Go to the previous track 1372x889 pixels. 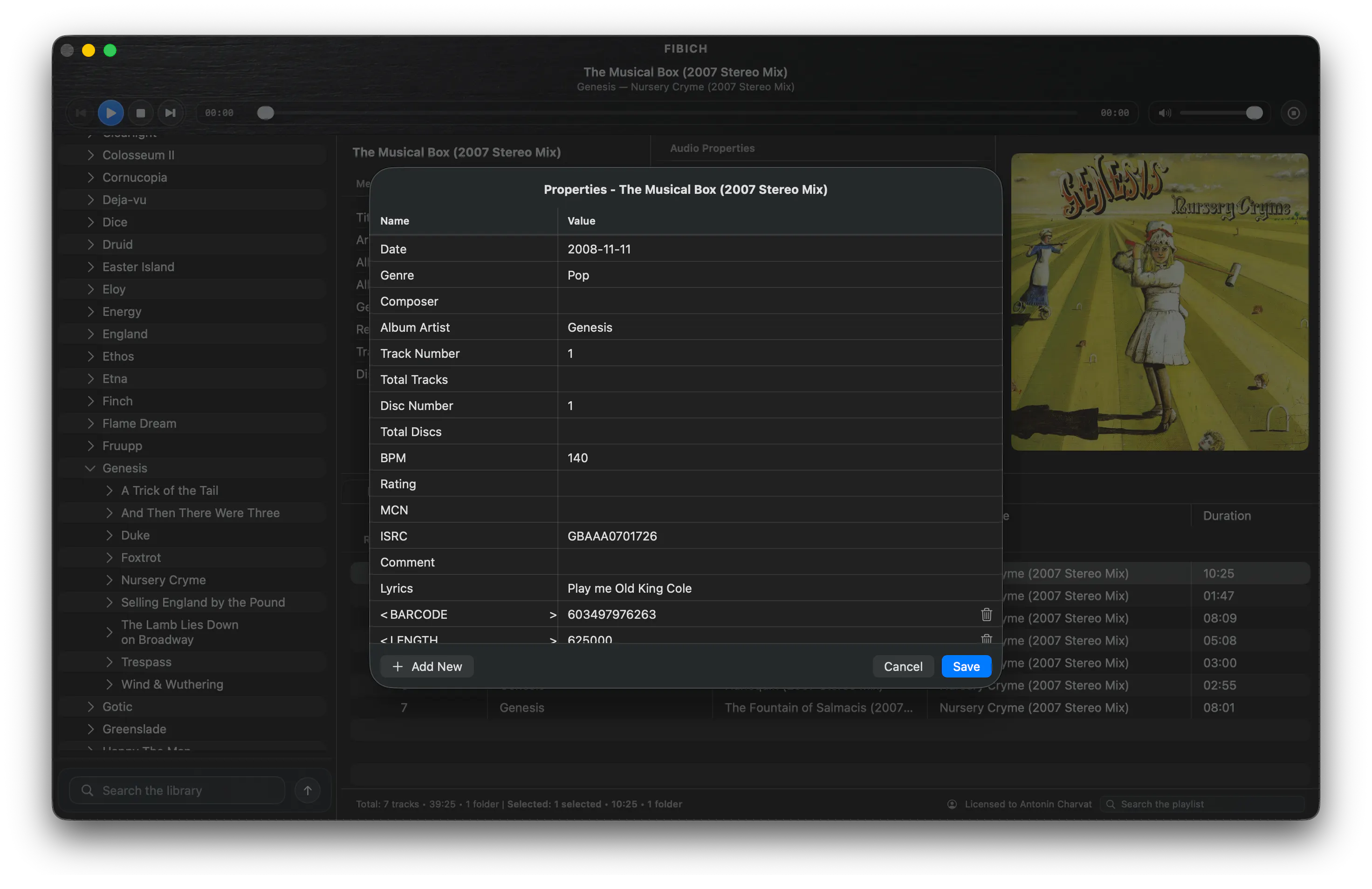[x=81, y=113]
